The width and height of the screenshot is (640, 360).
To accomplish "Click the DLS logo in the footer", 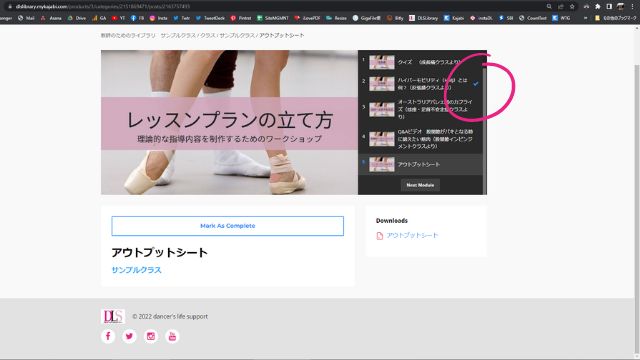I will click(x=113, y=316).
